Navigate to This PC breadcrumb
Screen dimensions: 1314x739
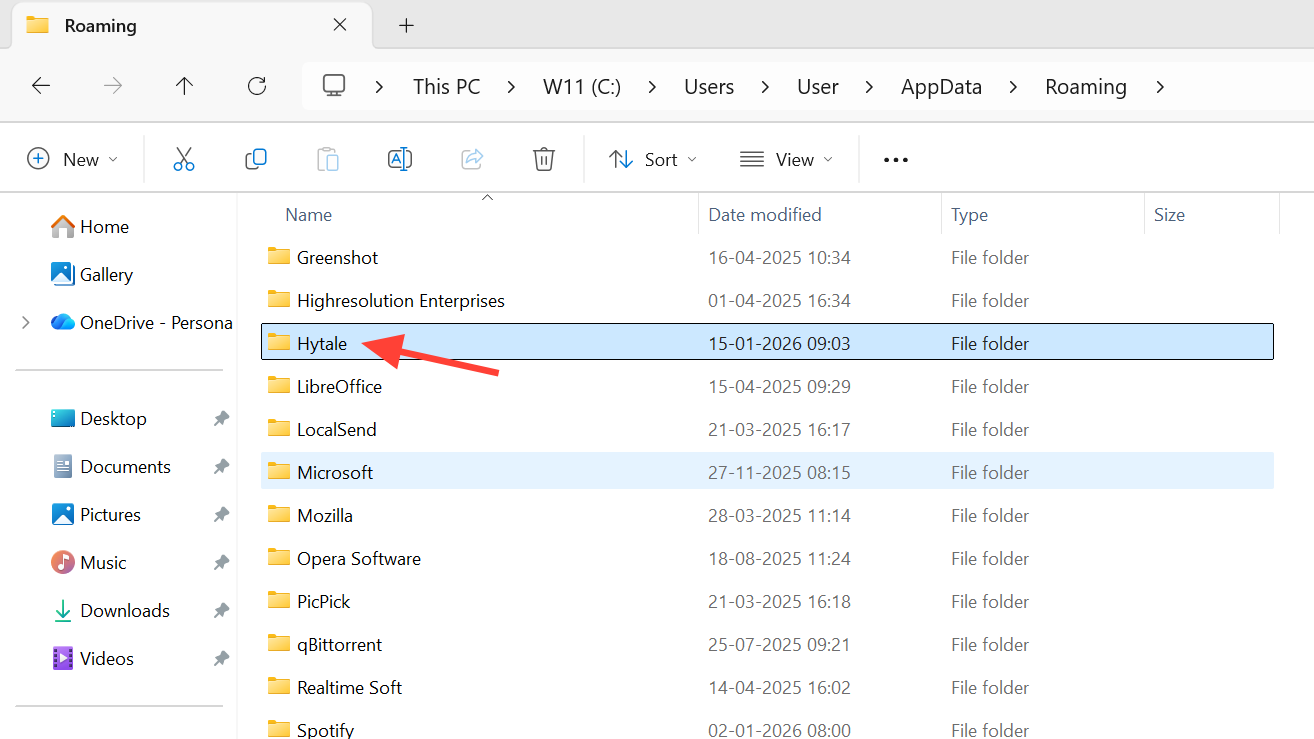click(447, 87)
